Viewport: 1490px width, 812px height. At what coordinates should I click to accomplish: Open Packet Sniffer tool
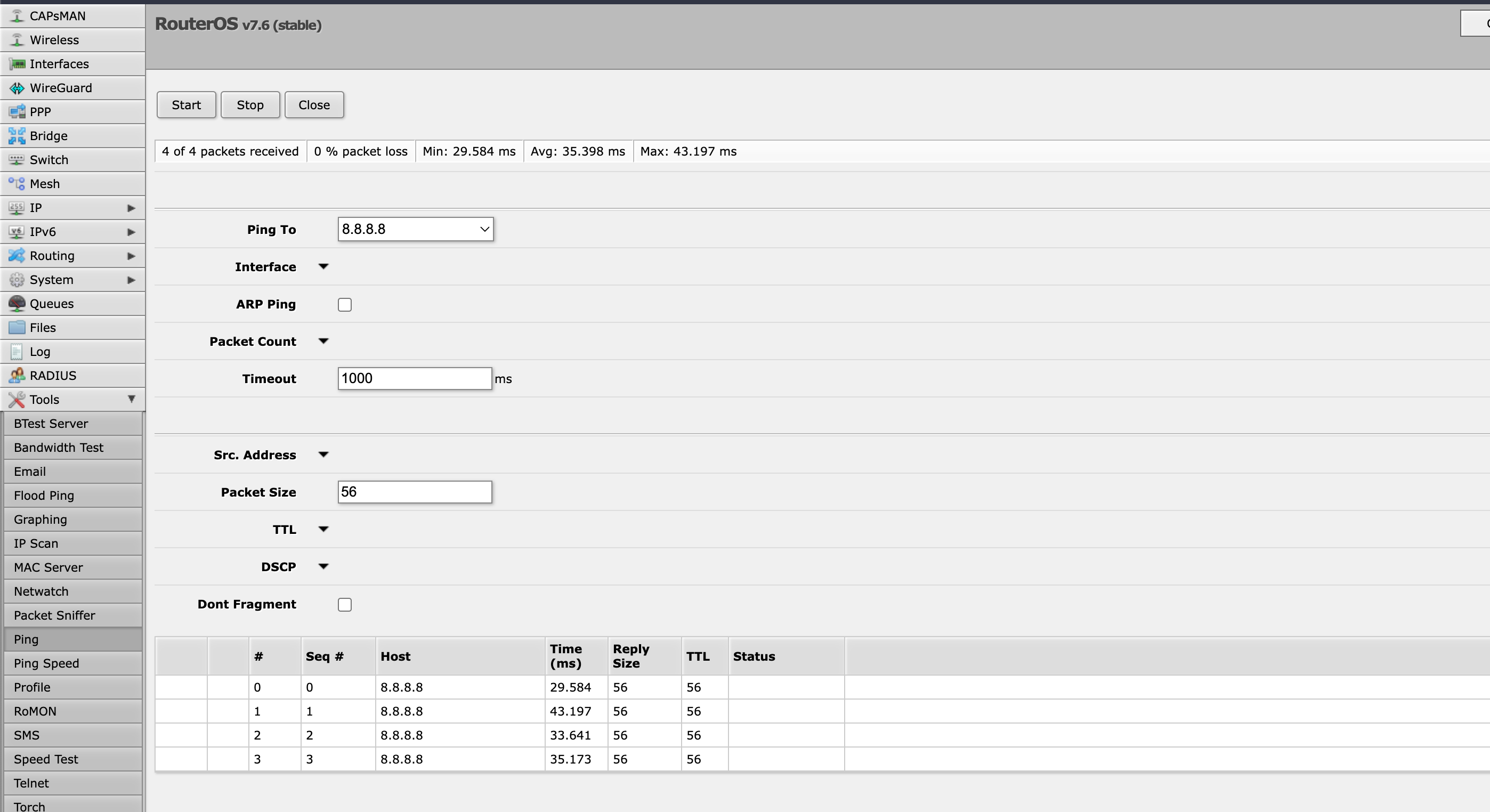tap(73, 616)
